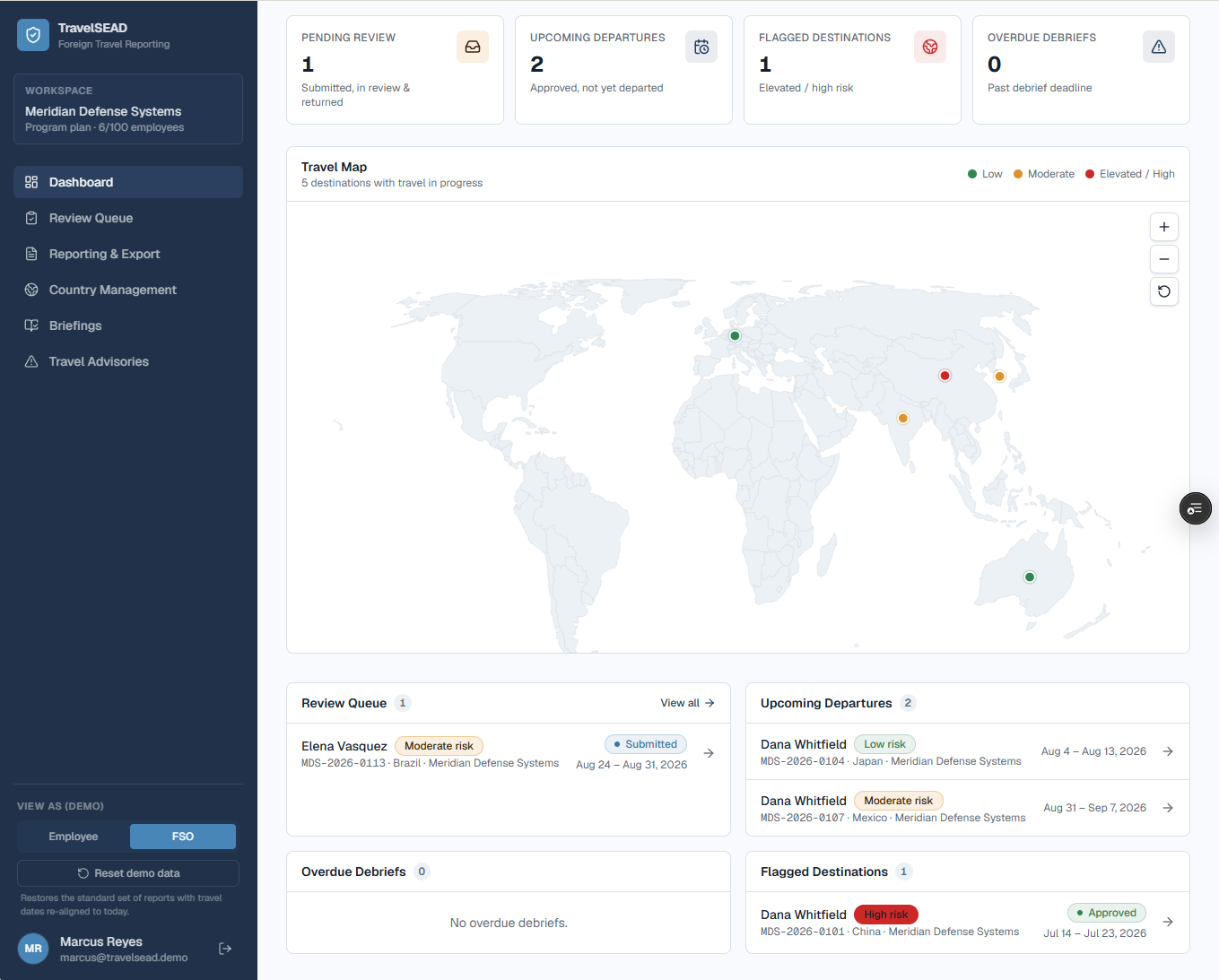Click the Submitted status badge
The width and height of the screenshot is (1219, 980).
(646, 744)
